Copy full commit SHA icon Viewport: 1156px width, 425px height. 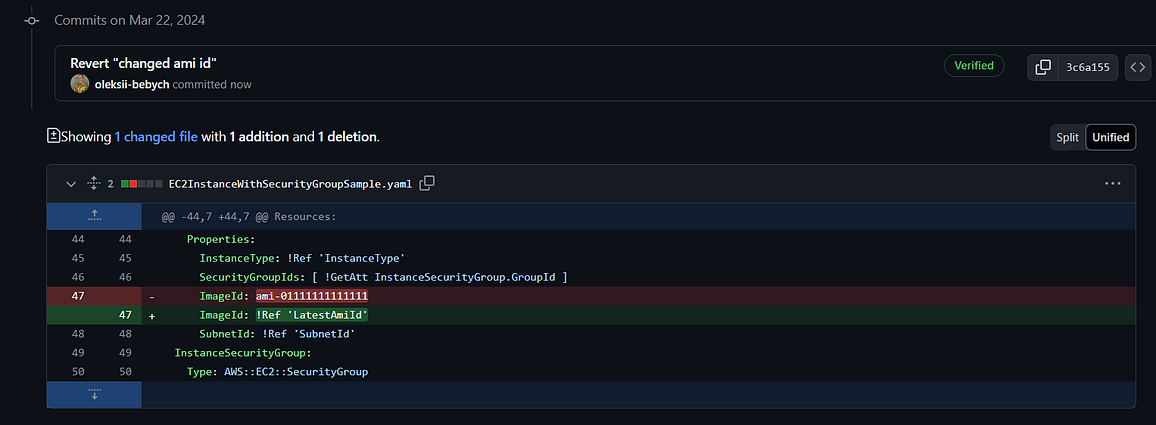click(x=1042, y=67)
